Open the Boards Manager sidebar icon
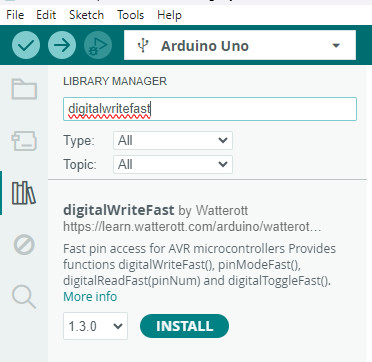This screenshot has height=362, width=372. (x=24, y=141)
